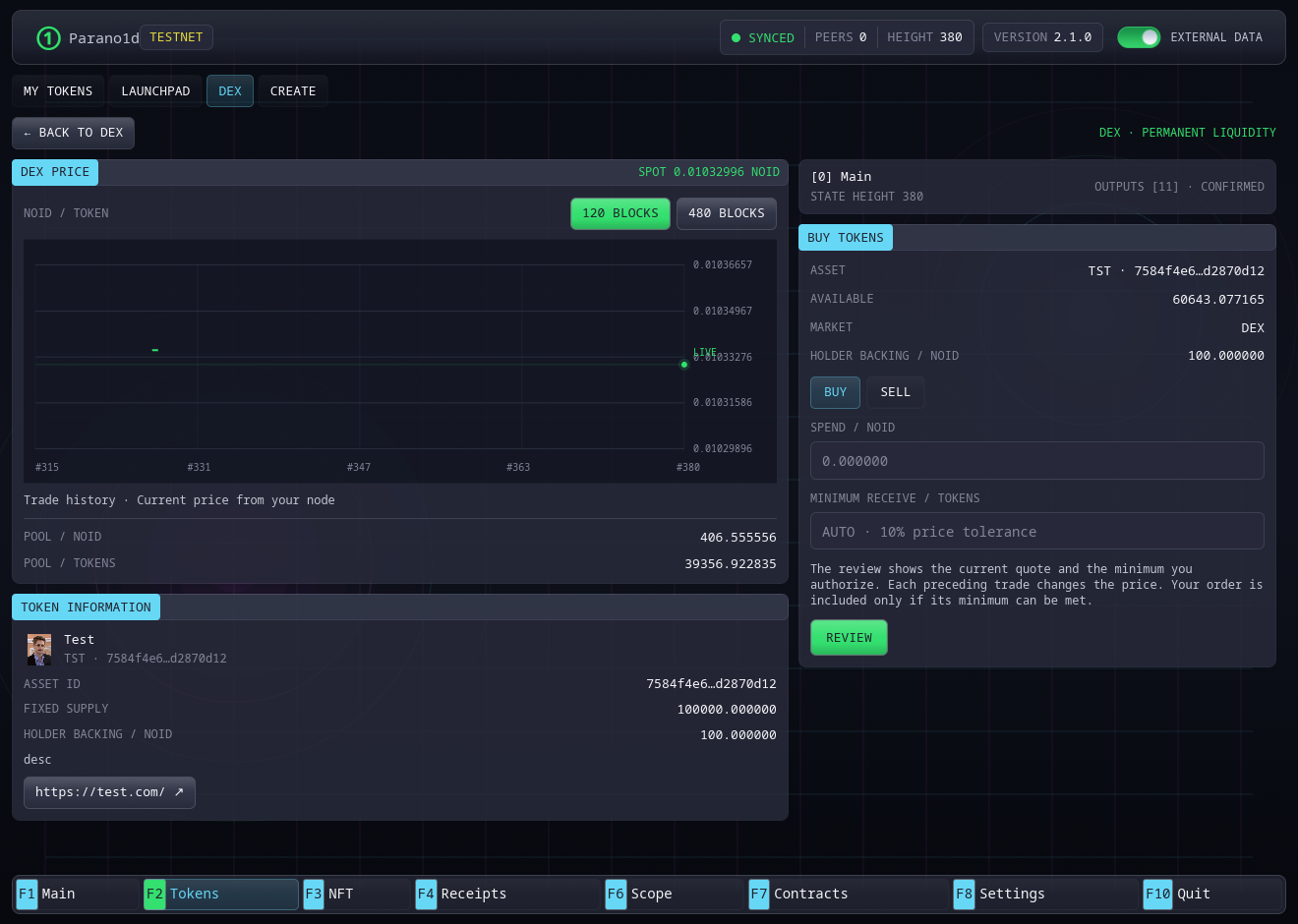Image resolution: width=1298 pixels, height=924 pixels.
Task: Toggle the External Data switch
Action: (1139, 37)
